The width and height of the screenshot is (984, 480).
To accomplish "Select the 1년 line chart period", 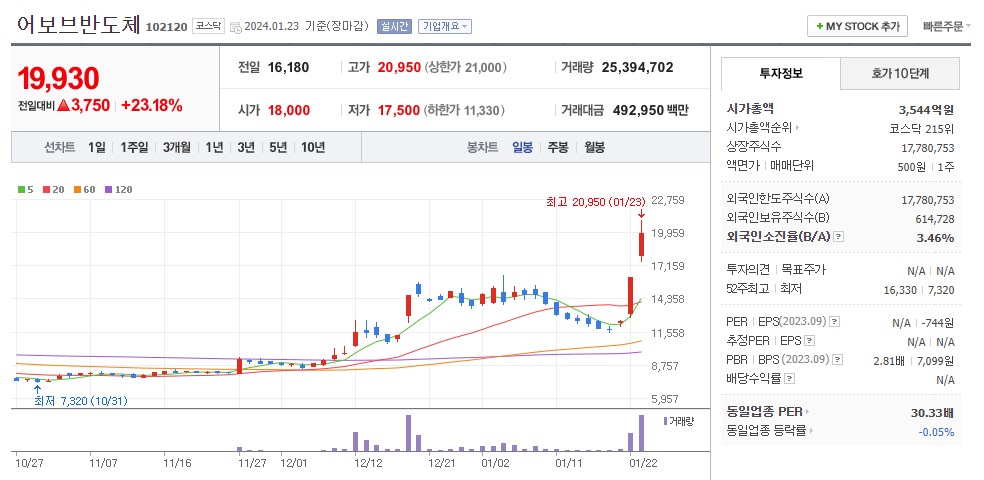I will tap(214, 147).
